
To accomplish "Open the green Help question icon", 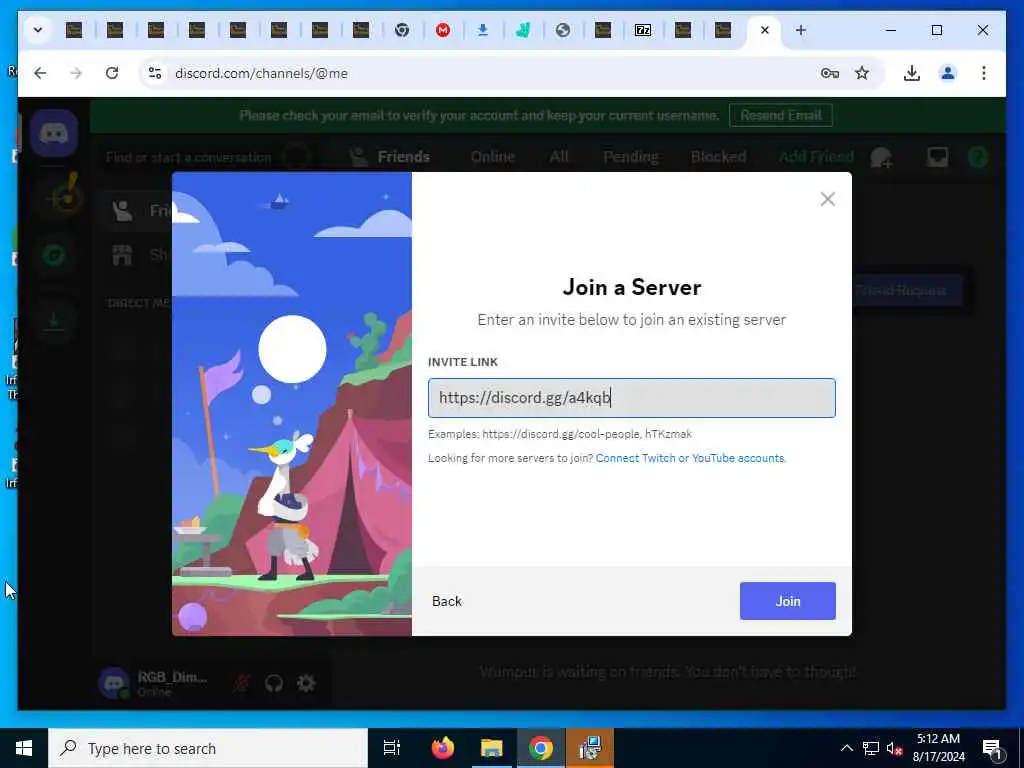I will pos(978,157).
